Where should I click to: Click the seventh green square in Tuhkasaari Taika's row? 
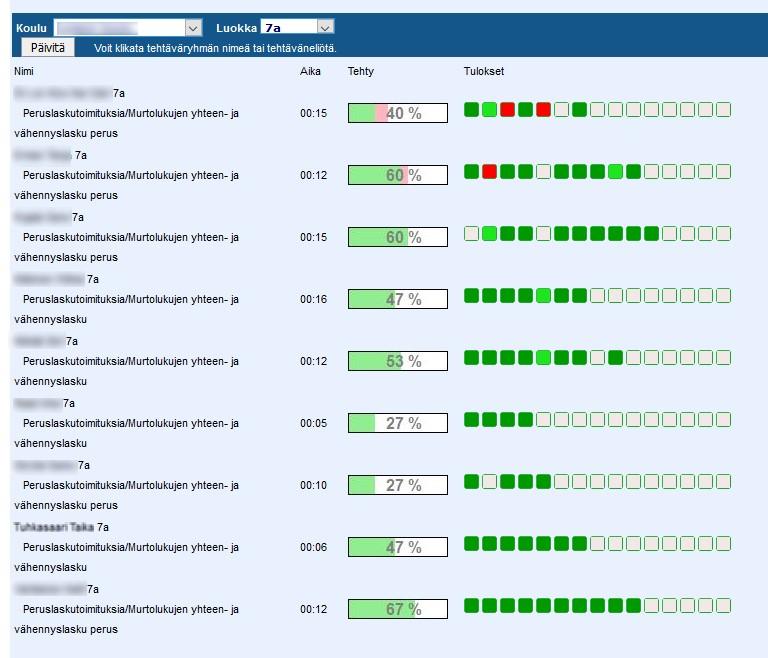(579, 544)
